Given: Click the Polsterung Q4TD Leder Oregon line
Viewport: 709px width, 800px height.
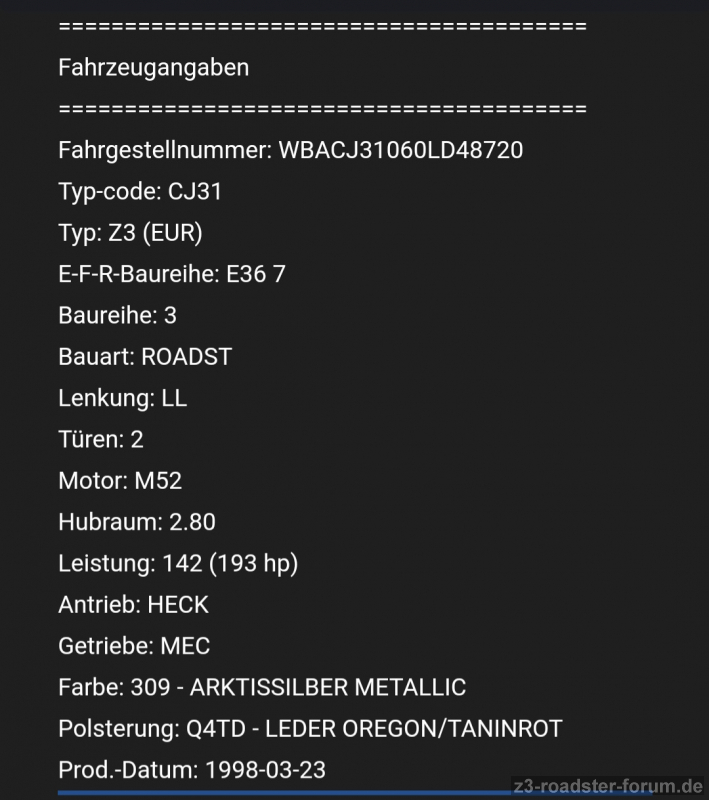Looking at the screenshot, I should tap(310, 729).
